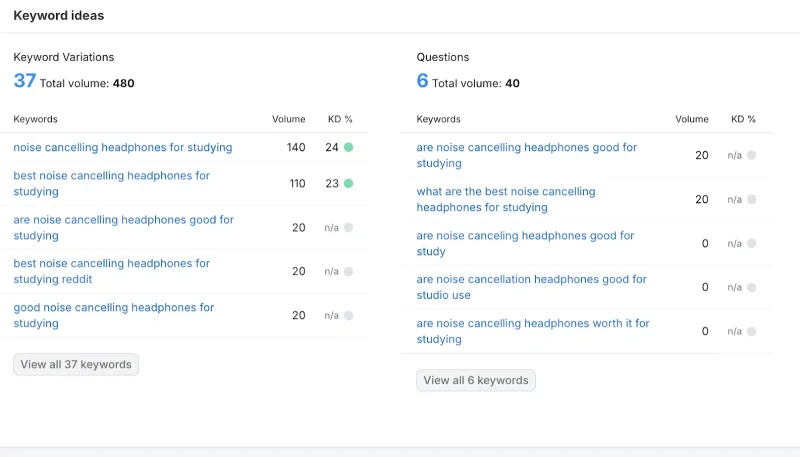Click grey KD dot for 'good noise cancelling' variation

pos(348,315)
